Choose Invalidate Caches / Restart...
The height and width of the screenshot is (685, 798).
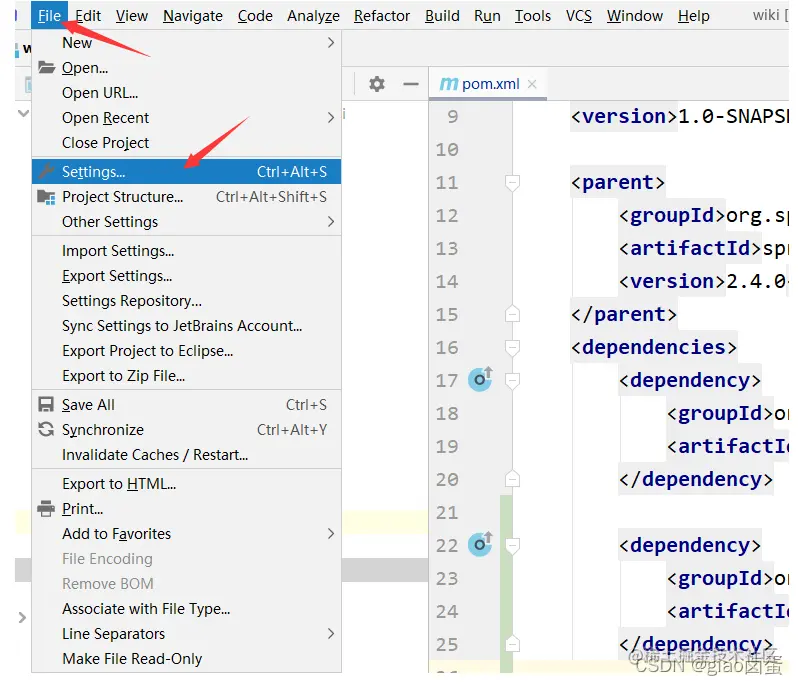(186, 454)
